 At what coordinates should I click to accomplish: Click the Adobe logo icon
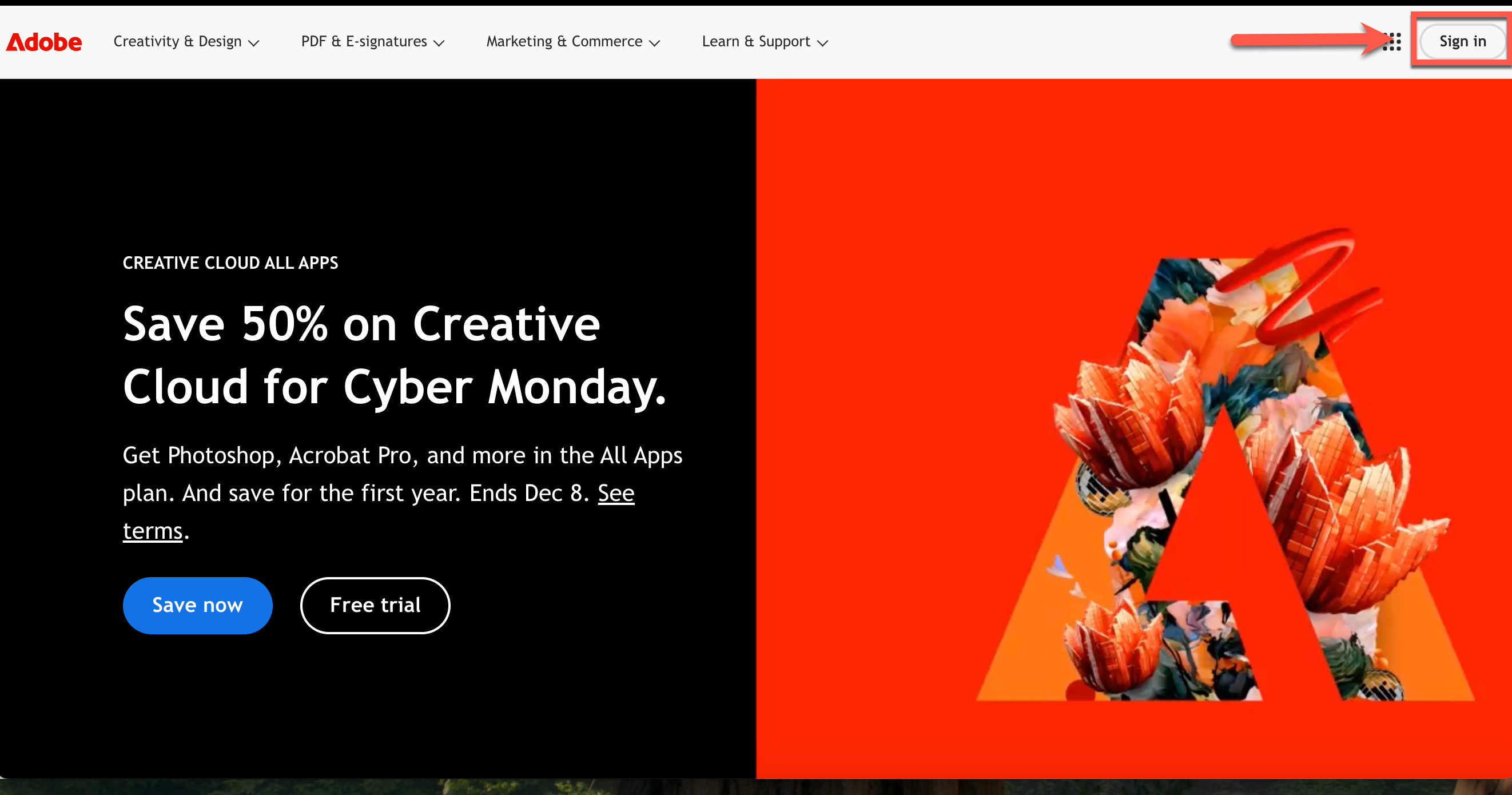[x=45, y=41]
